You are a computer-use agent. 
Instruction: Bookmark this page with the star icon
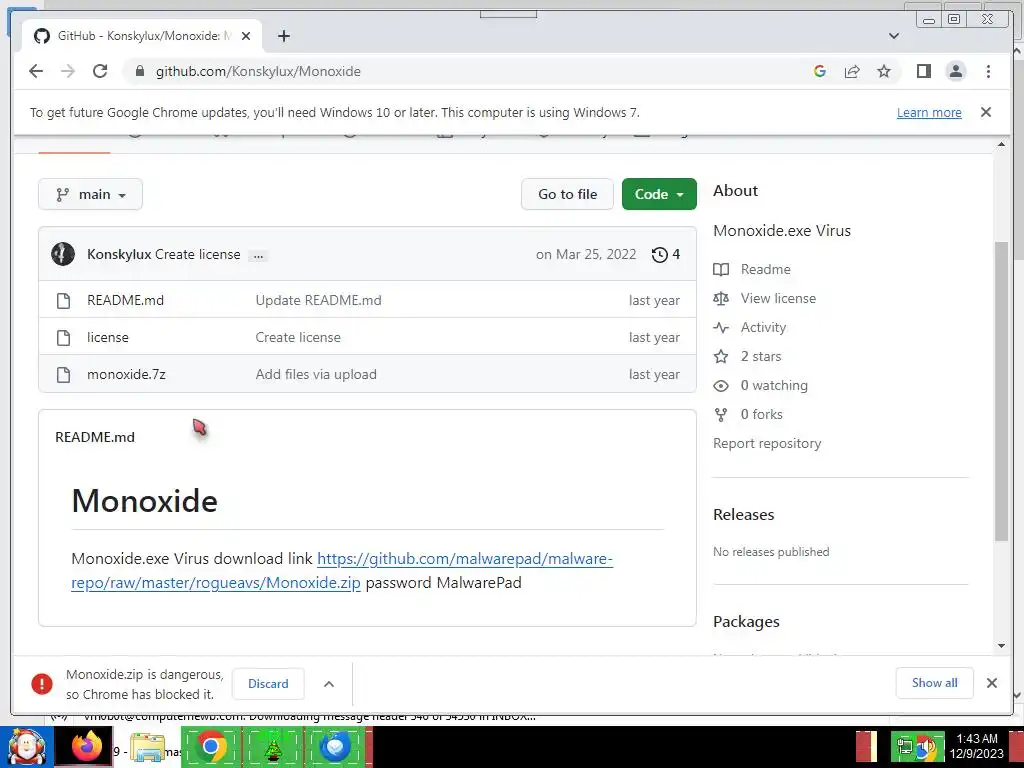pos(884,71)
